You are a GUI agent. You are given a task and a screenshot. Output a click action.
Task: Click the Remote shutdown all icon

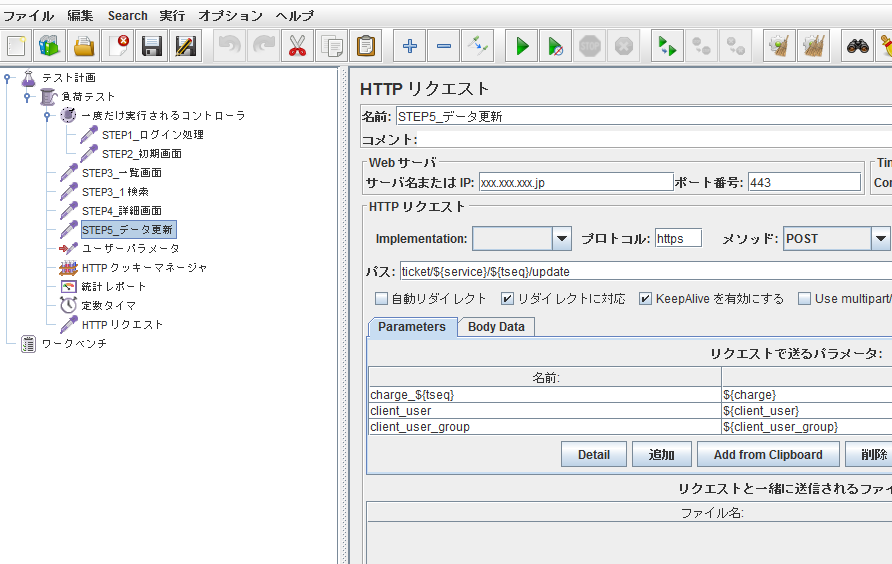click(736, 46)
